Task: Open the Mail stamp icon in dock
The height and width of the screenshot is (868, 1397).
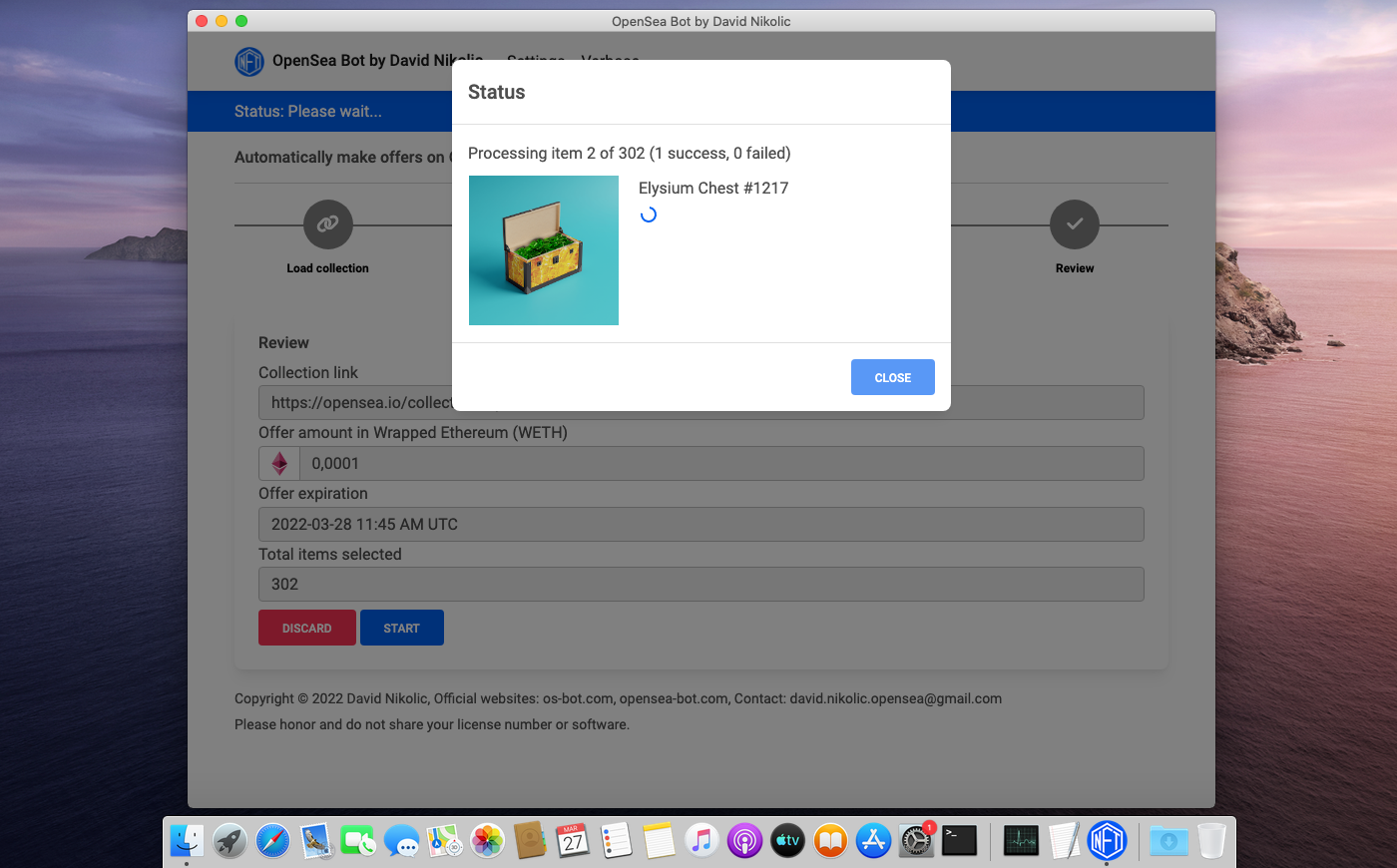Action: pos(316,841)
